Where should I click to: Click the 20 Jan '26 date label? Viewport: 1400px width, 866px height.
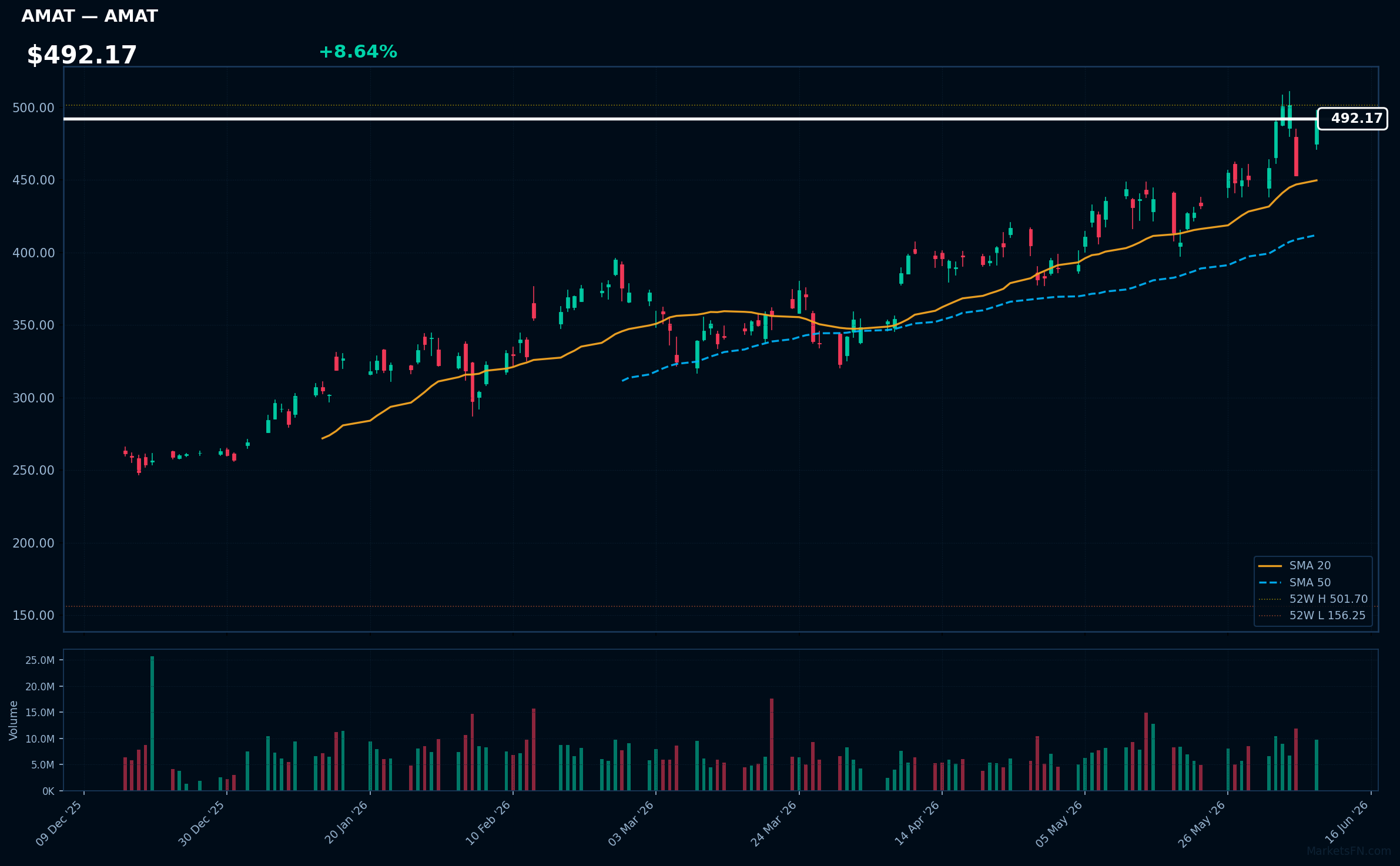pos(346,823)
